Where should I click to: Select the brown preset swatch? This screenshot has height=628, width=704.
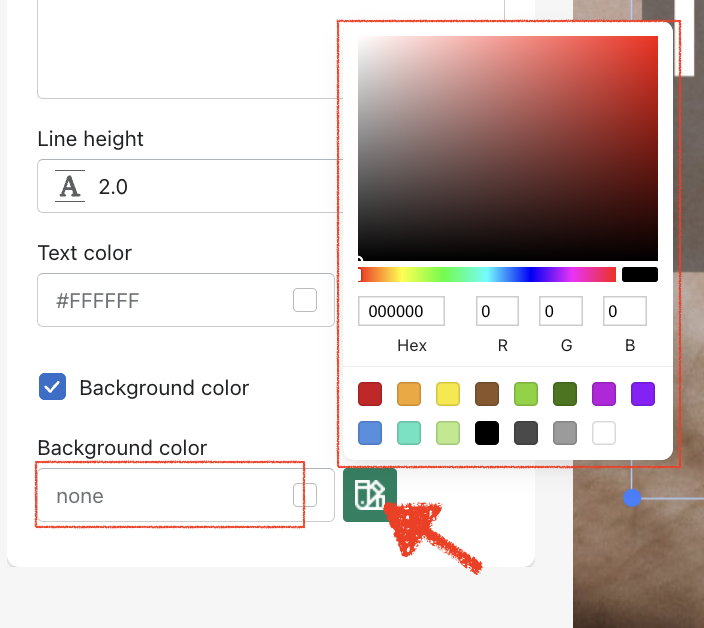(487, 394)
